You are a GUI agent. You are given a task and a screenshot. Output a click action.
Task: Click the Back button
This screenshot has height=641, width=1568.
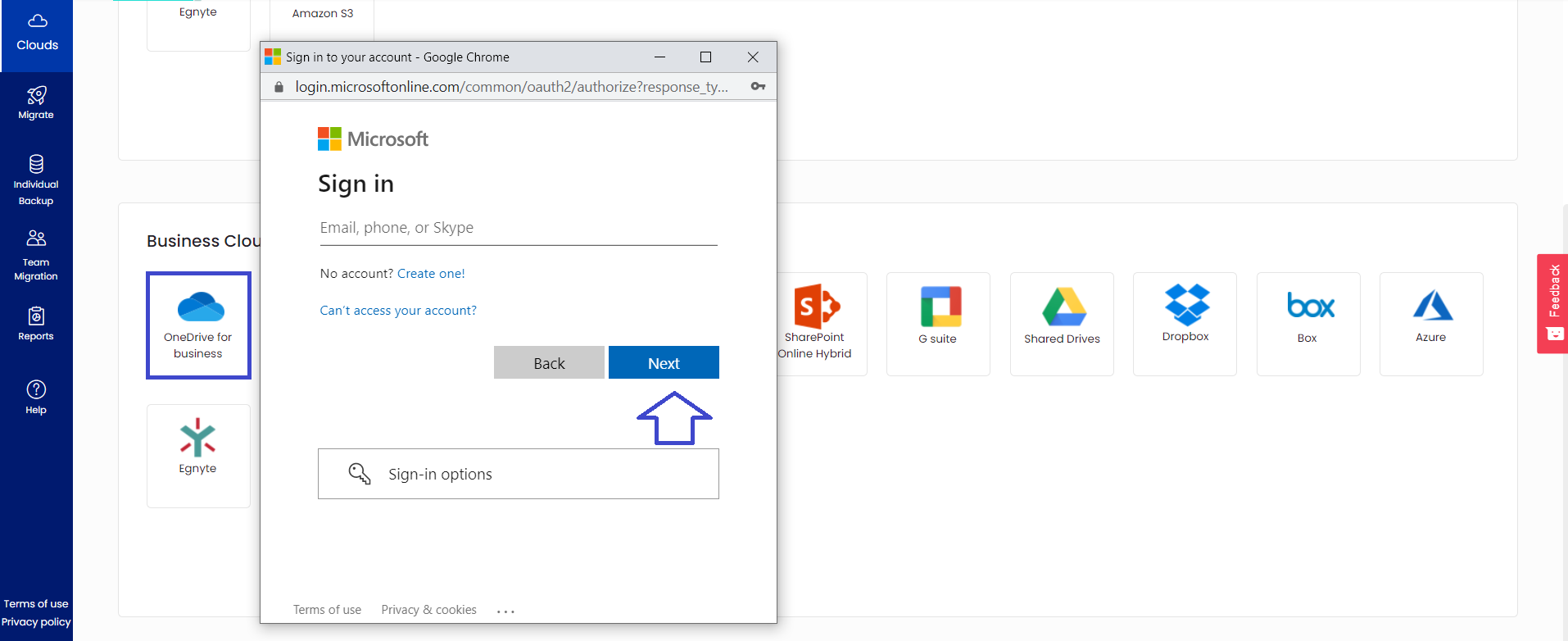pos(549,362)
